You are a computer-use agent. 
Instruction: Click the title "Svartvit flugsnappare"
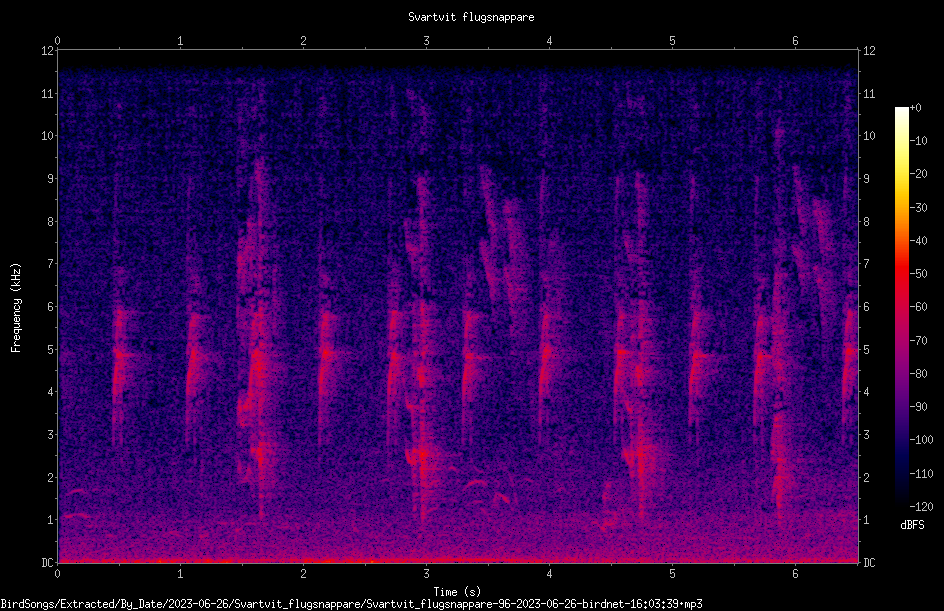[471, 17]
